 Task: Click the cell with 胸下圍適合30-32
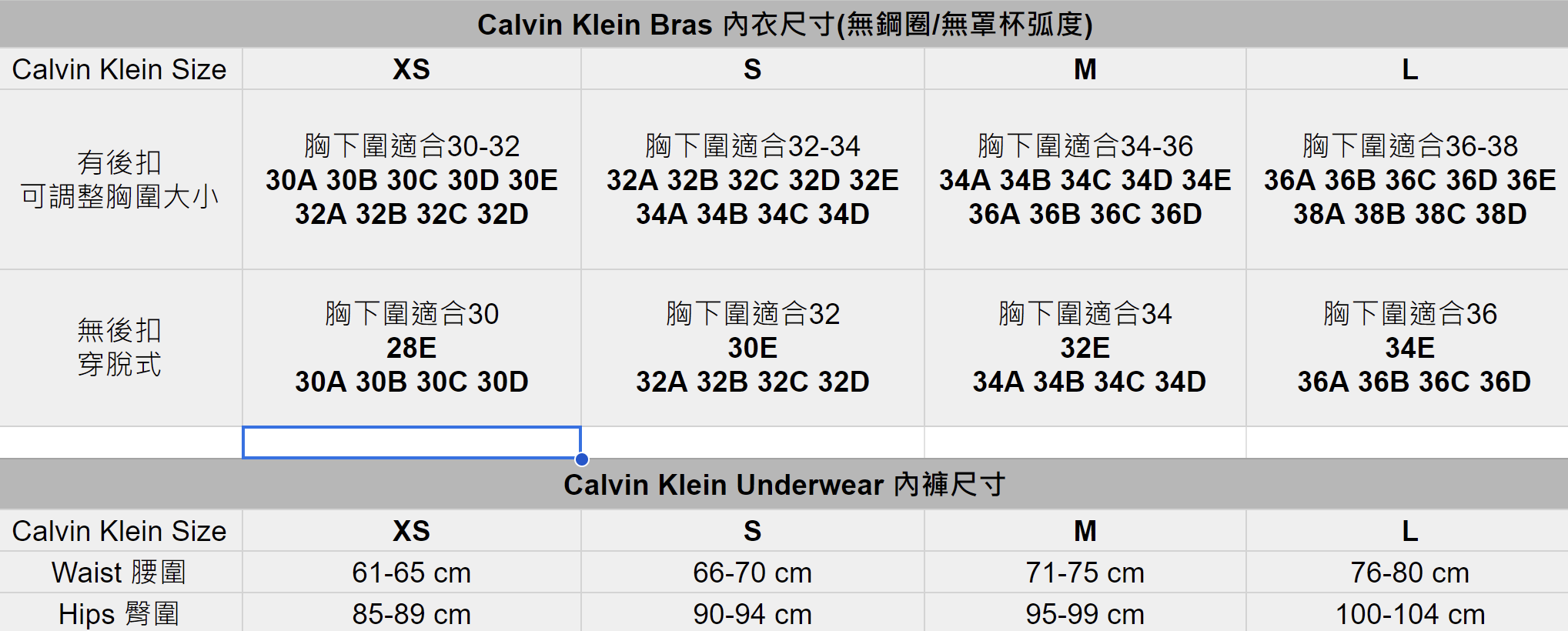[412, 179]
